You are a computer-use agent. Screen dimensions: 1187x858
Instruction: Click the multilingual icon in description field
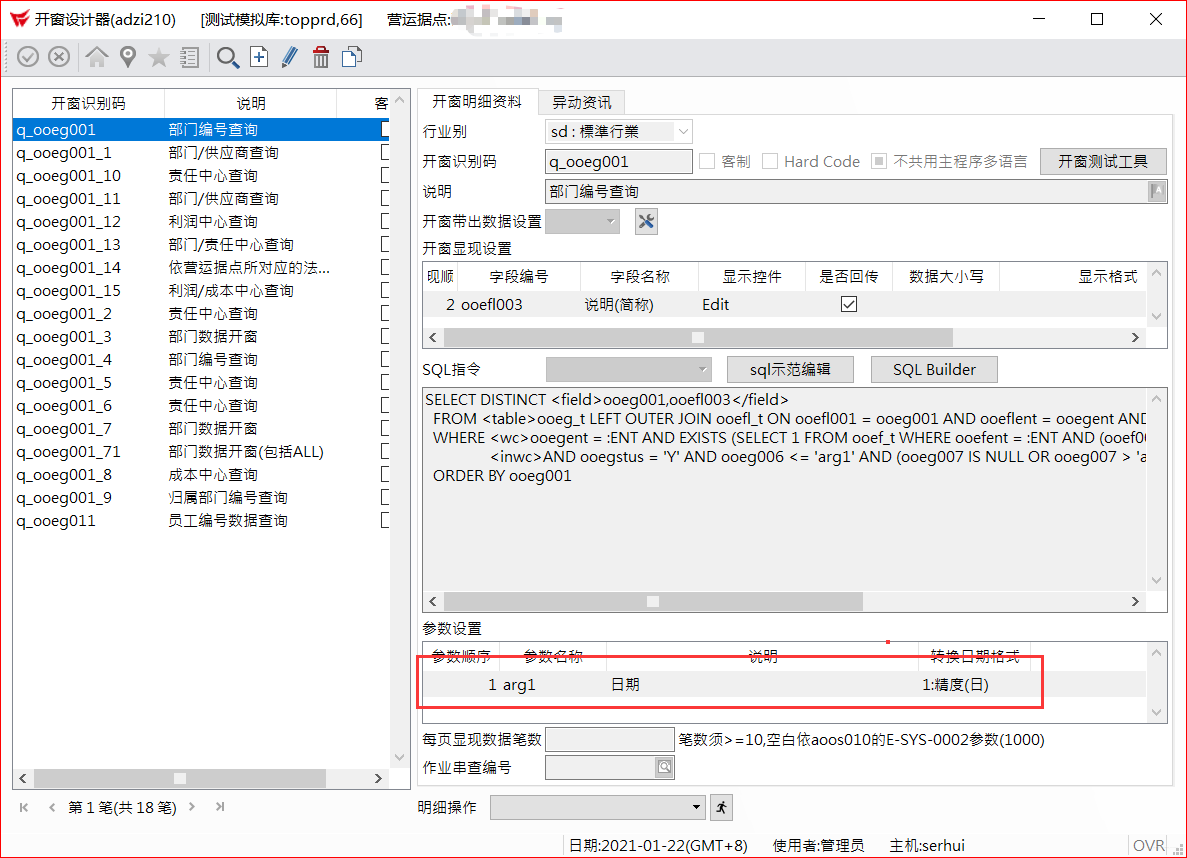click(x=1157, y=192)
